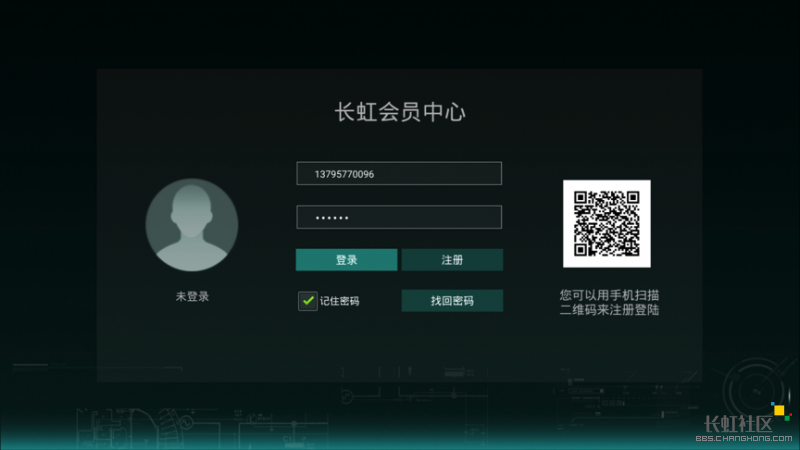Viewport: 800px width, 450px height.
Task: Click the 注册 register button
Action: point(452,260)
